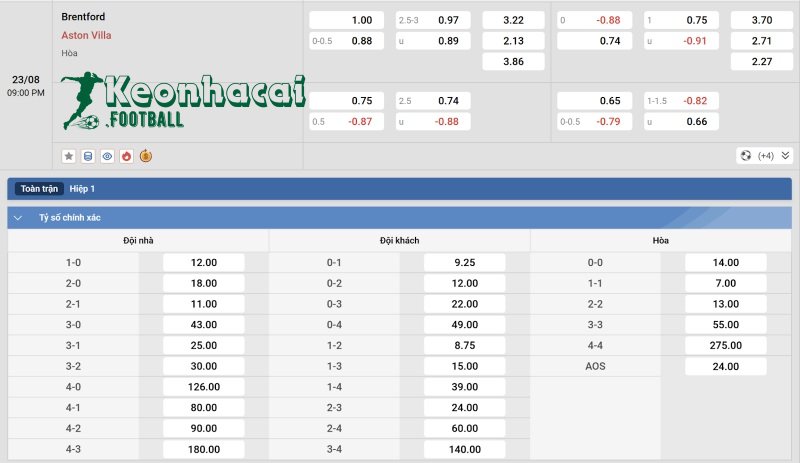Open the database statistics icon

pyautogui.click(x=88, y=156)
